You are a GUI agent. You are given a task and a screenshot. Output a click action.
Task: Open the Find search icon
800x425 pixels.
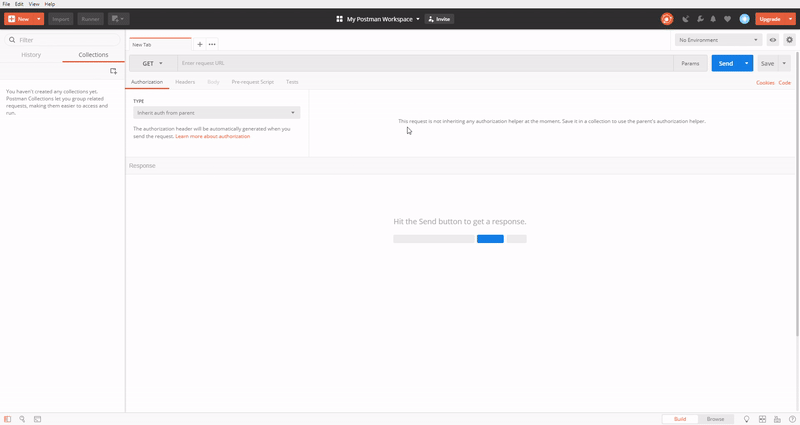[x=22, y=419]
